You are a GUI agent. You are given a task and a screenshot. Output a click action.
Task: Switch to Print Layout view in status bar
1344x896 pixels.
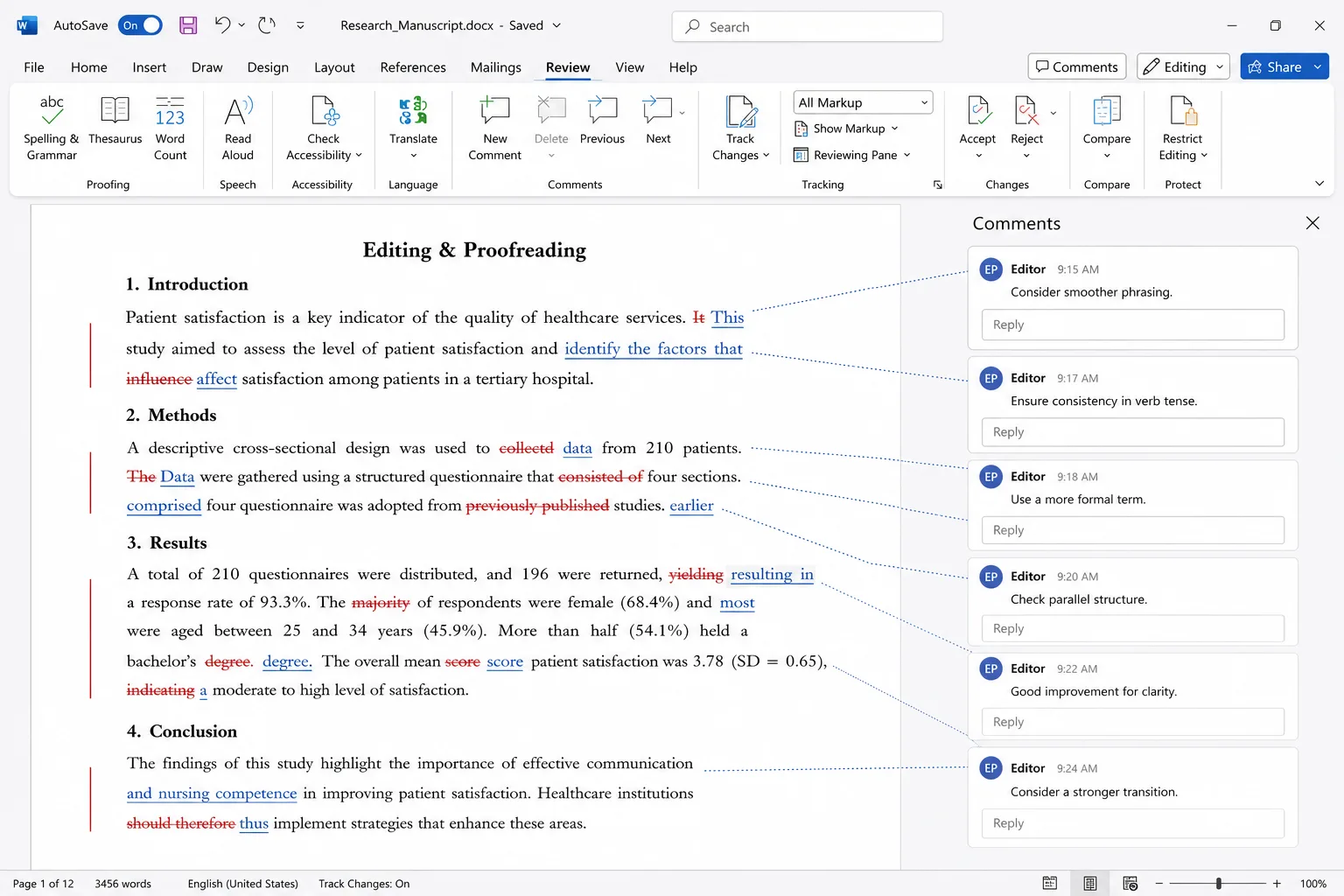1090,883
